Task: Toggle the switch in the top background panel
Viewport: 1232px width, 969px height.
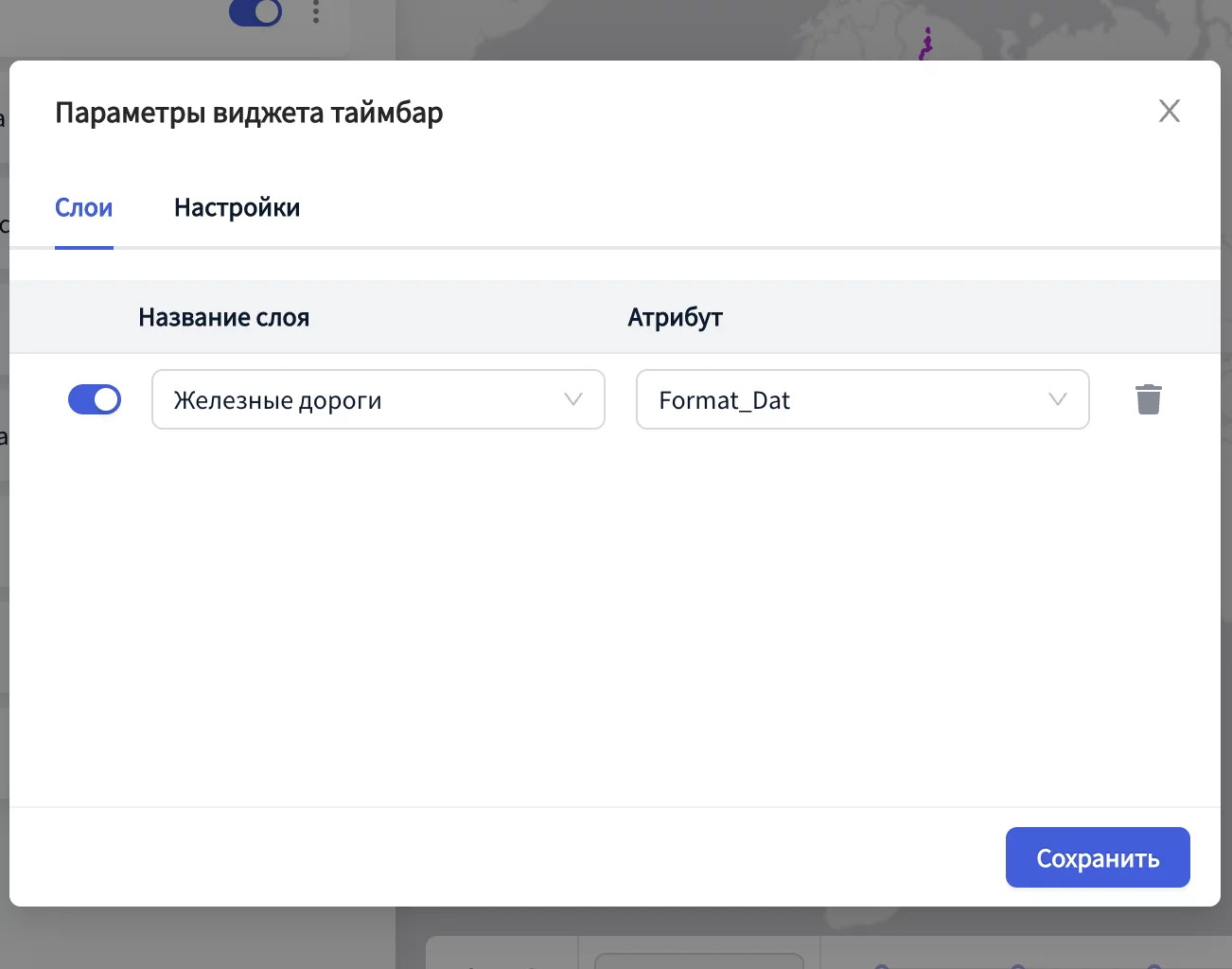Action: (255, 12)
